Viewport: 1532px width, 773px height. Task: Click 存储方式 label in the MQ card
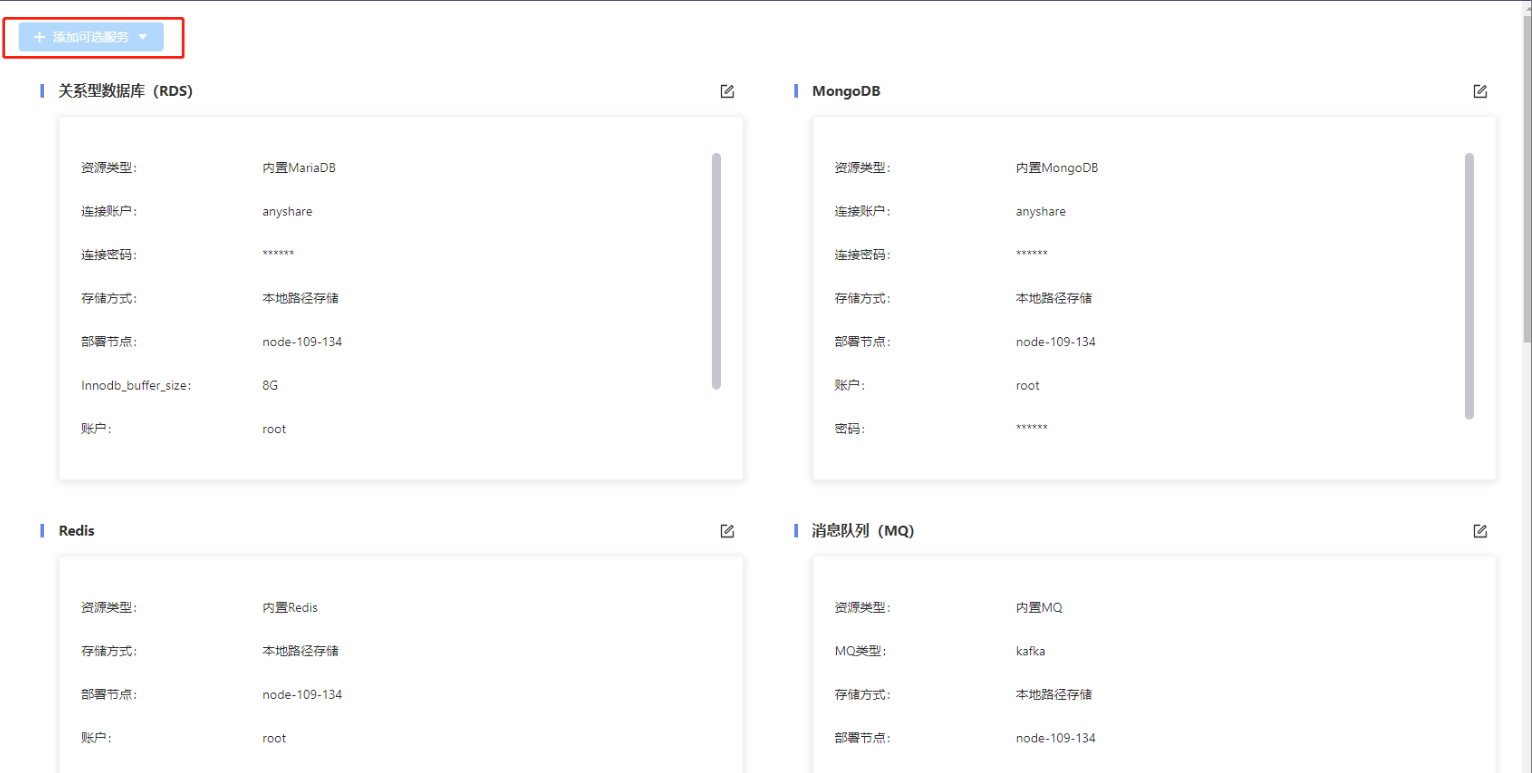tap(862, 695)
